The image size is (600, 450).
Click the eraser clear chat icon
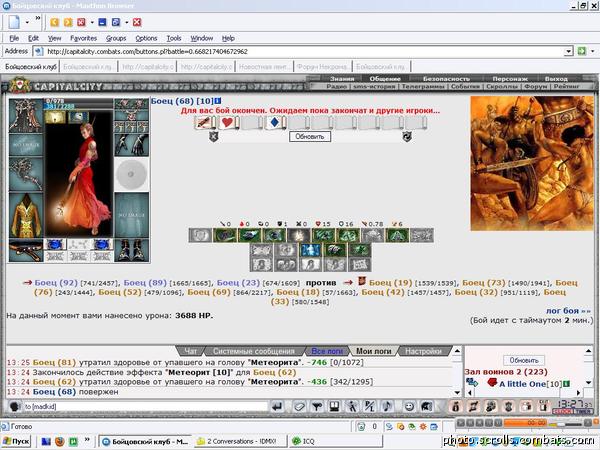[299, 406]
